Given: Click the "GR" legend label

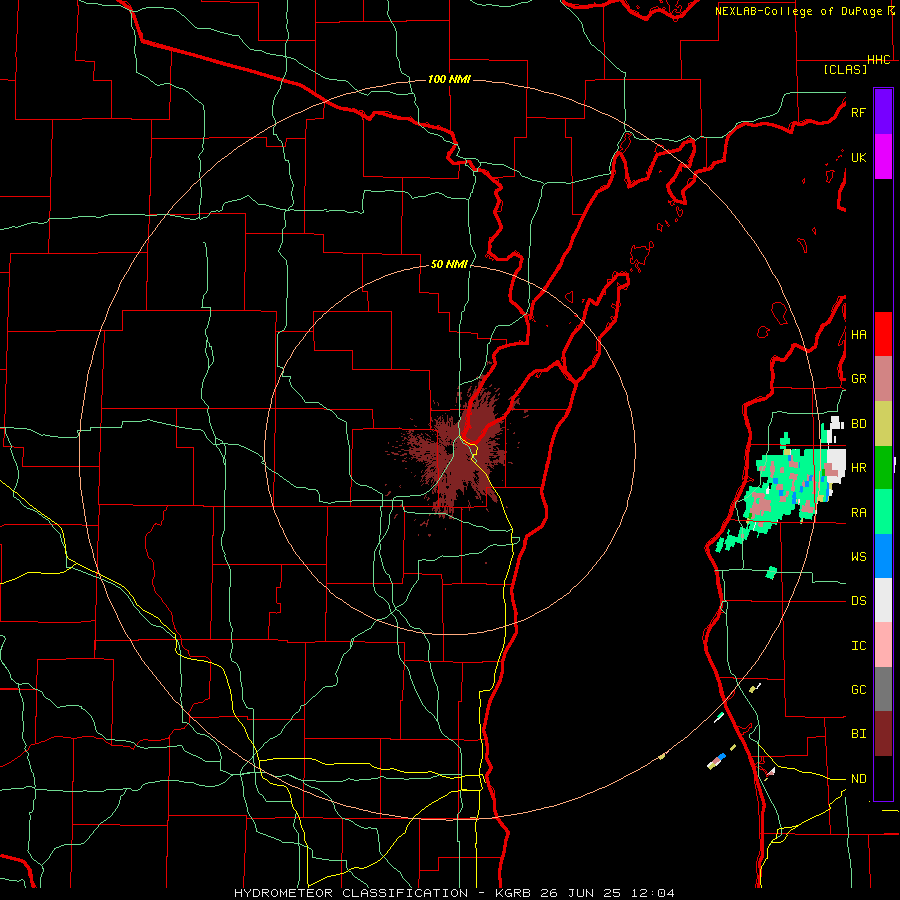Looking at the screenshot, I should [858, 379].
